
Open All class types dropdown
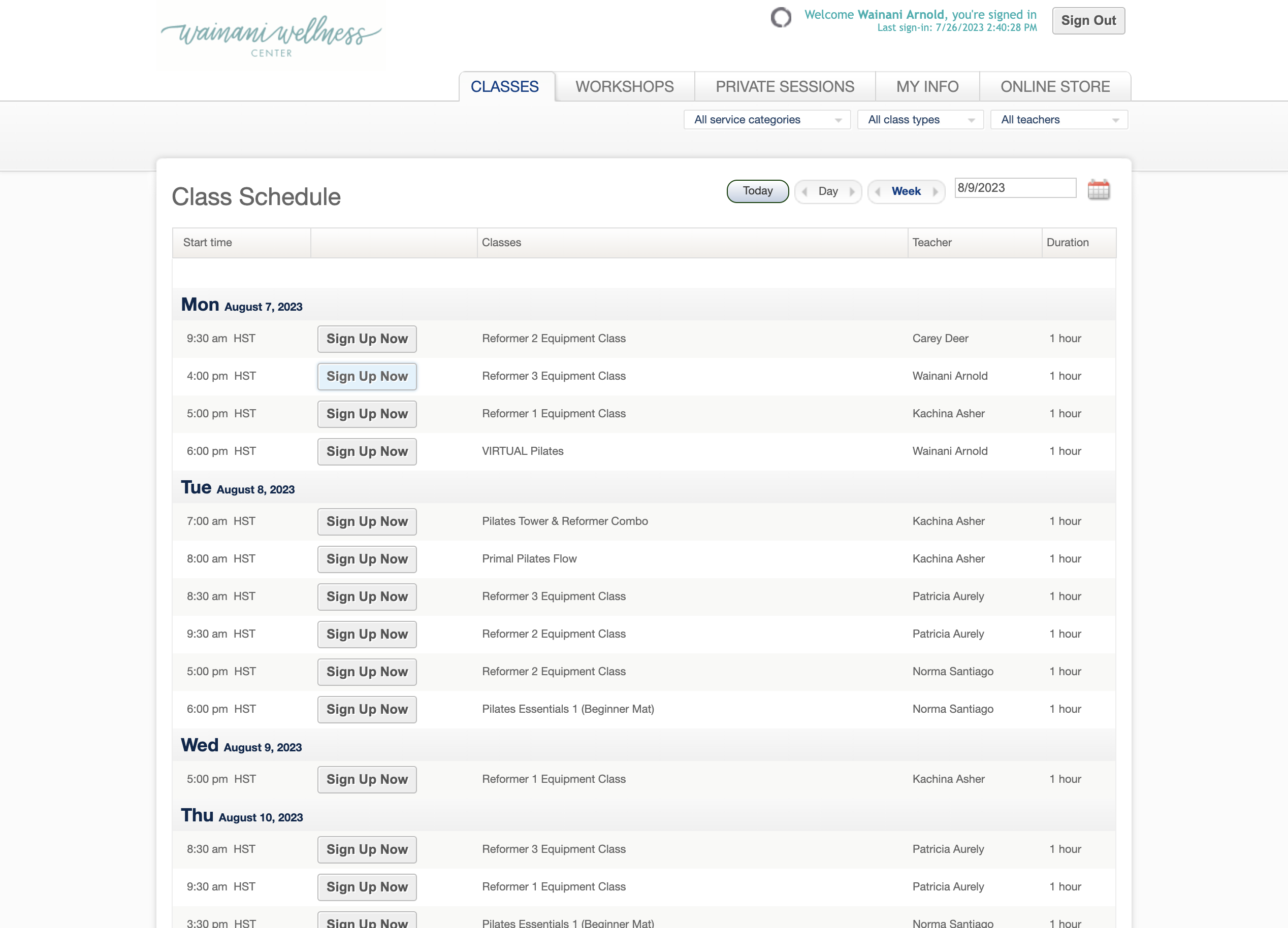point(920,120)
